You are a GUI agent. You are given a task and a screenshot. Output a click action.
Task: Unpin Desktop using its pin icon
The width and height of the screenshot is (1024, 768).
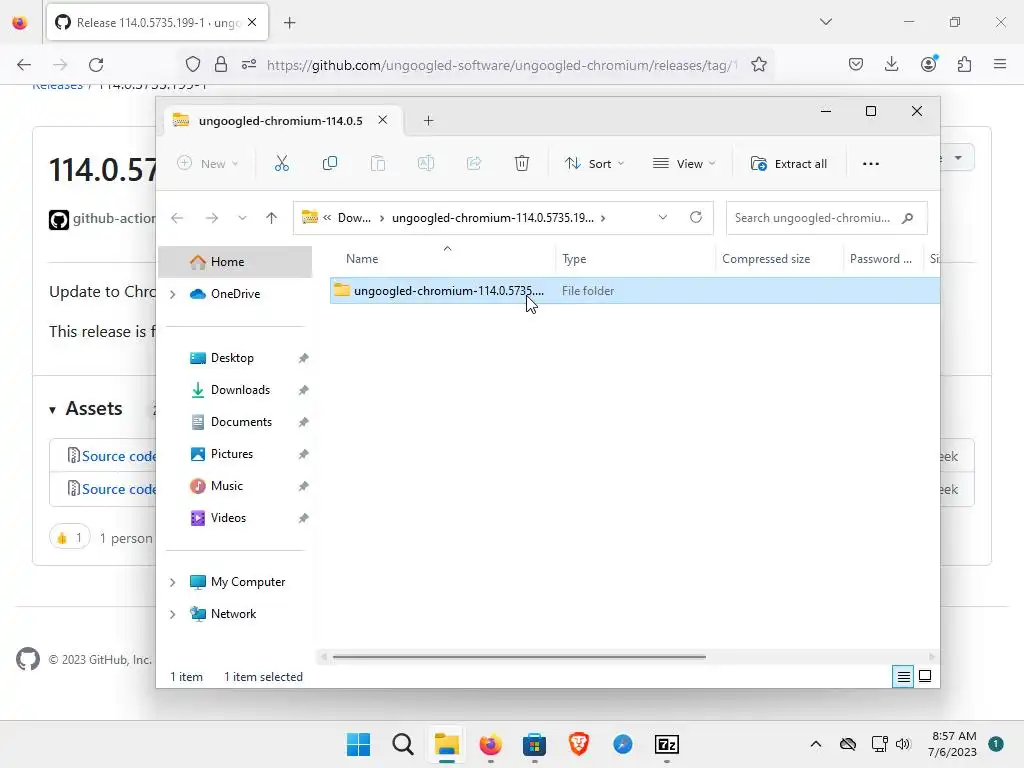303,358
